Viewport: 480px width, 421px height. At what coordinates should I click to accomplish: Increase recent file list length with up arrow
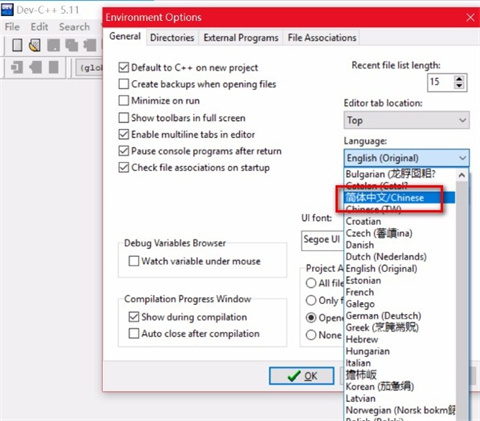coord(459,79)
